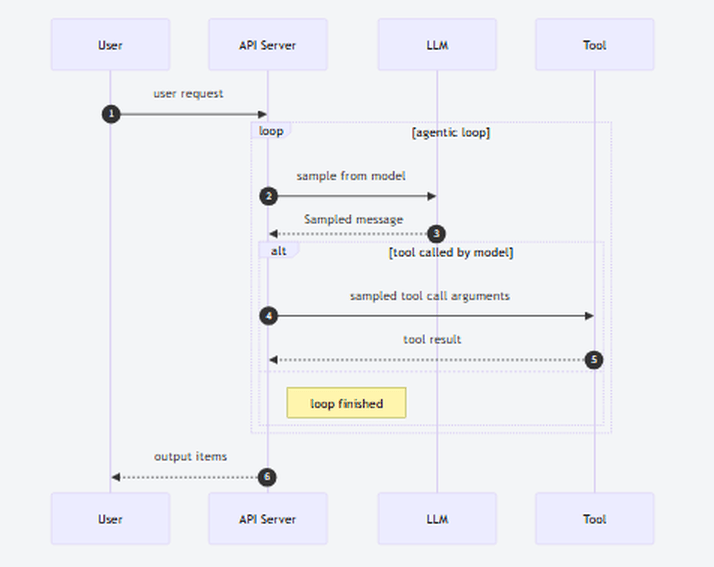
Task: Click the top User participant box
Action: 110,45
